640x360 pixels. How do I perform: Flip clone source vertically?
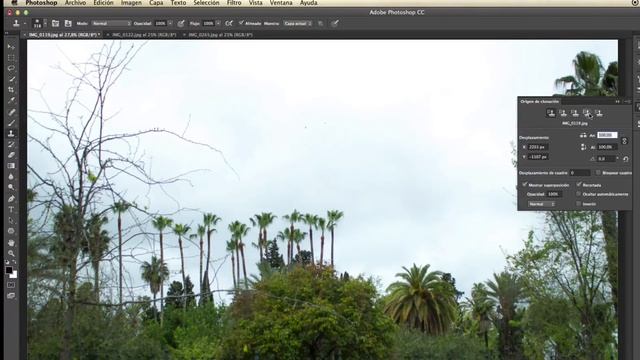tap(583, 147)
